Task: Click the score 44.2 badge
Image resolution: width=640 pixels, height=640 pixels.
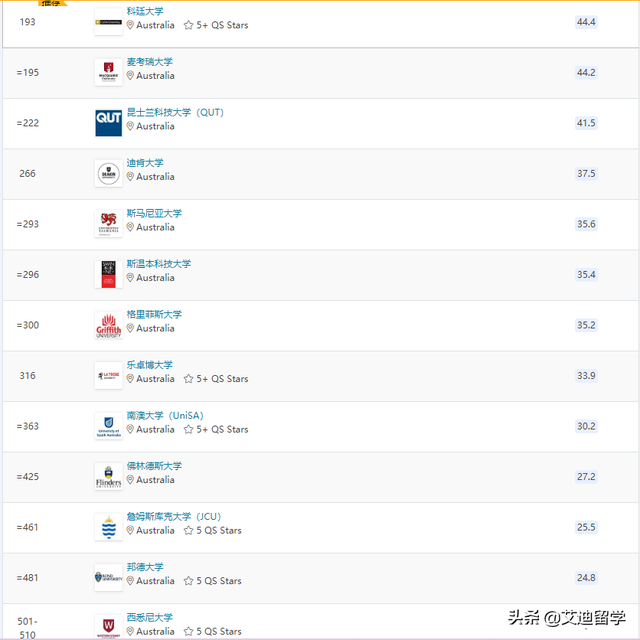Action: pyautogui.click(x=586, y=73)
